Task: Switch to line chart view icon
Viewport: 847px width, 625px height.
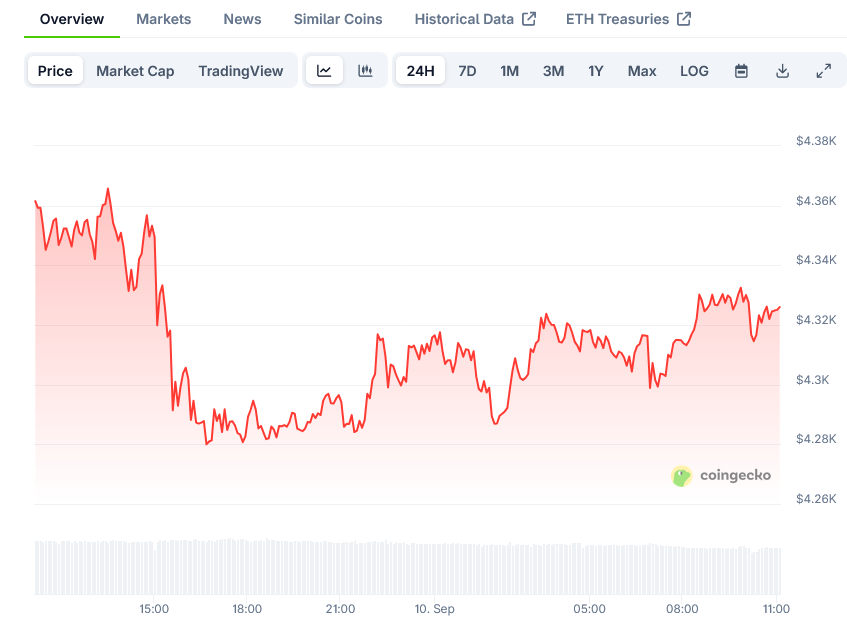Action: tap(324, 71)
